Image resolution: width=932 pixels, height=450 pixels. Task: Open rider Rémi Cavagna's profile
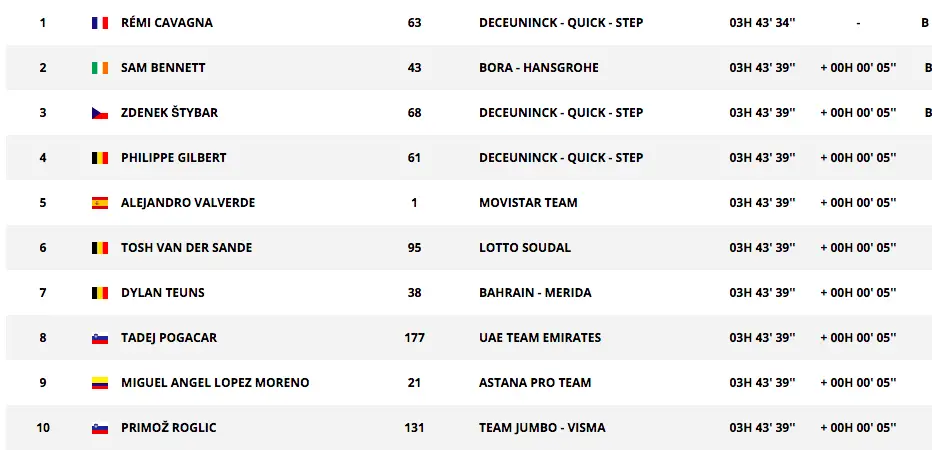(166, 23)
